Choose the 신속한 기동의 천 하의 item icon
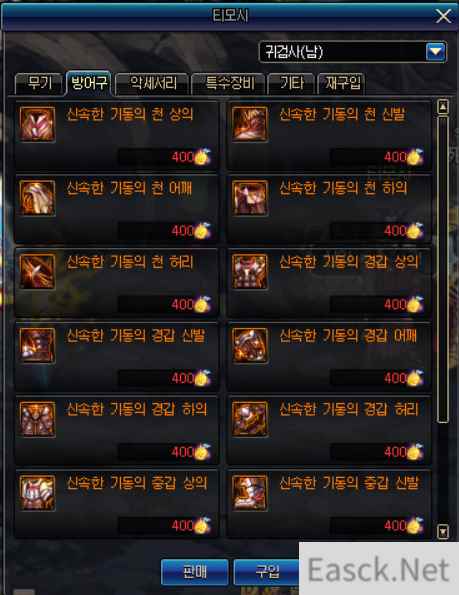This screenshot has width=459, height=595. tap(250, 198)
